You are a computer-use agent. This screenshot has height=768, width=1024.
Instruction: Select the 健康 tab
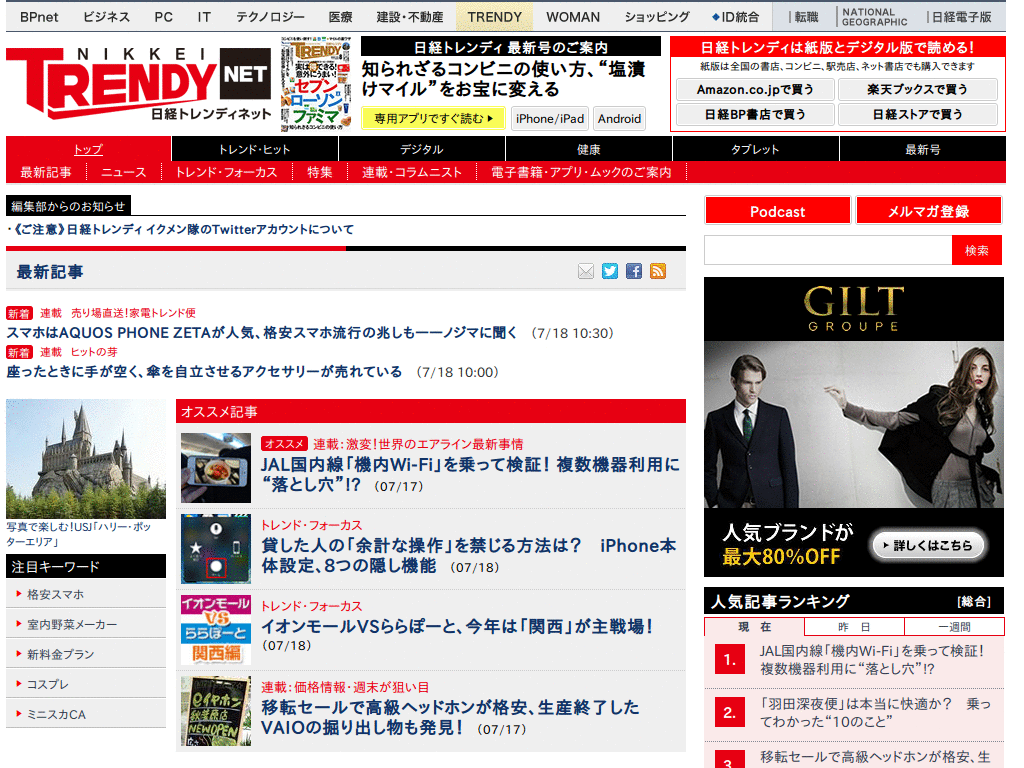click(x=588, y=149)
